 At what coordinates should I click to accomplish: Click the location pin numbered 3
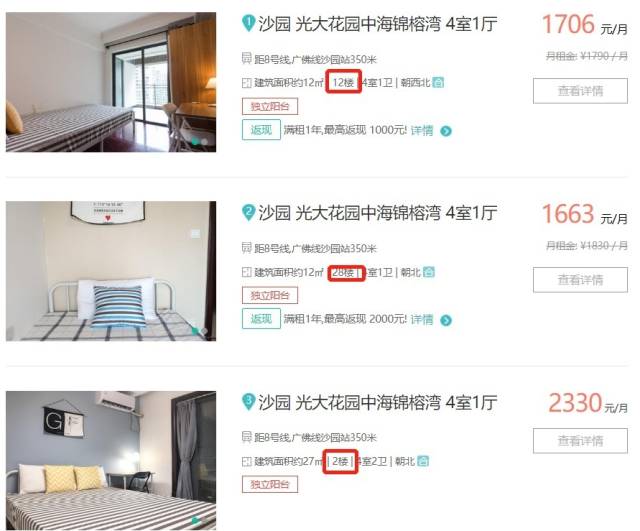point(248,402)
